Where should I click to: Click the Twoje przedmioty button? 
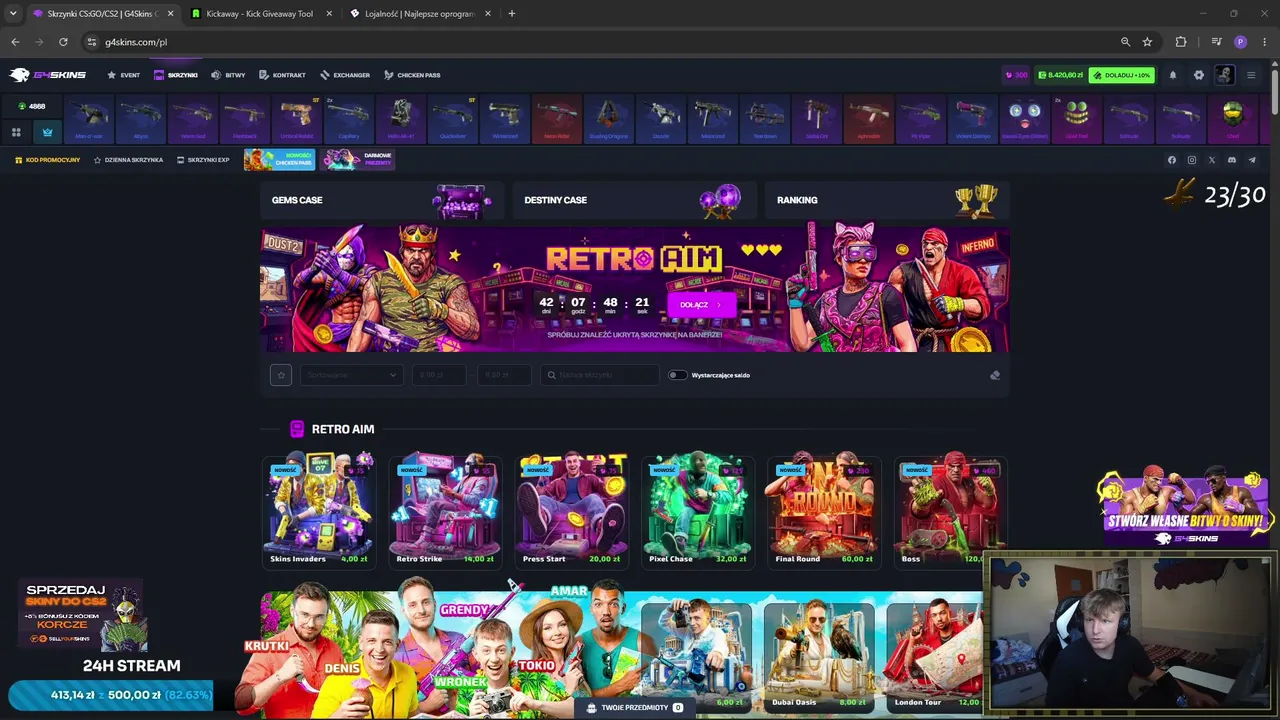[635, 707]
